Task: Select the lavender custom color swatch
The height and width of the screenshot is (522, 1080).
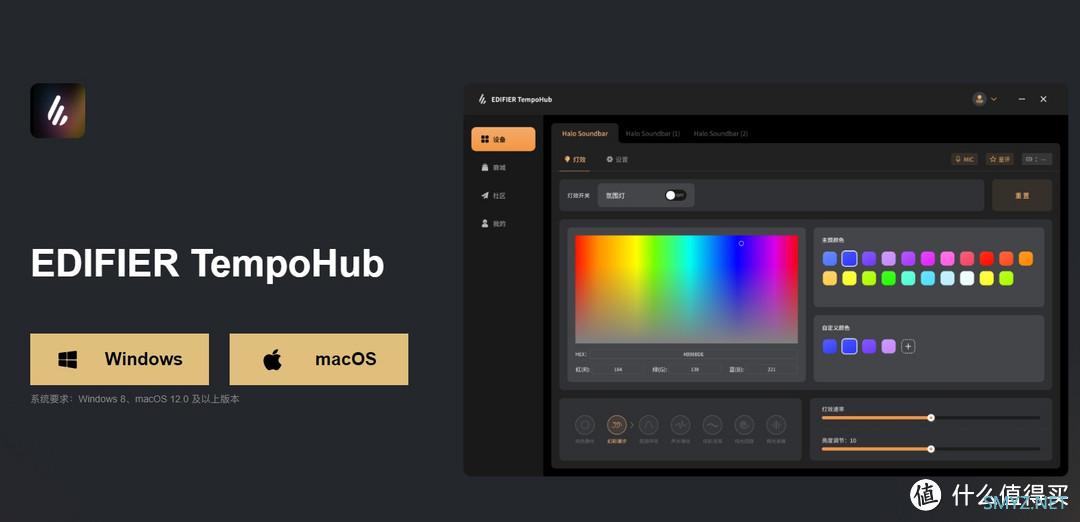Action: [x=889, y=346]
